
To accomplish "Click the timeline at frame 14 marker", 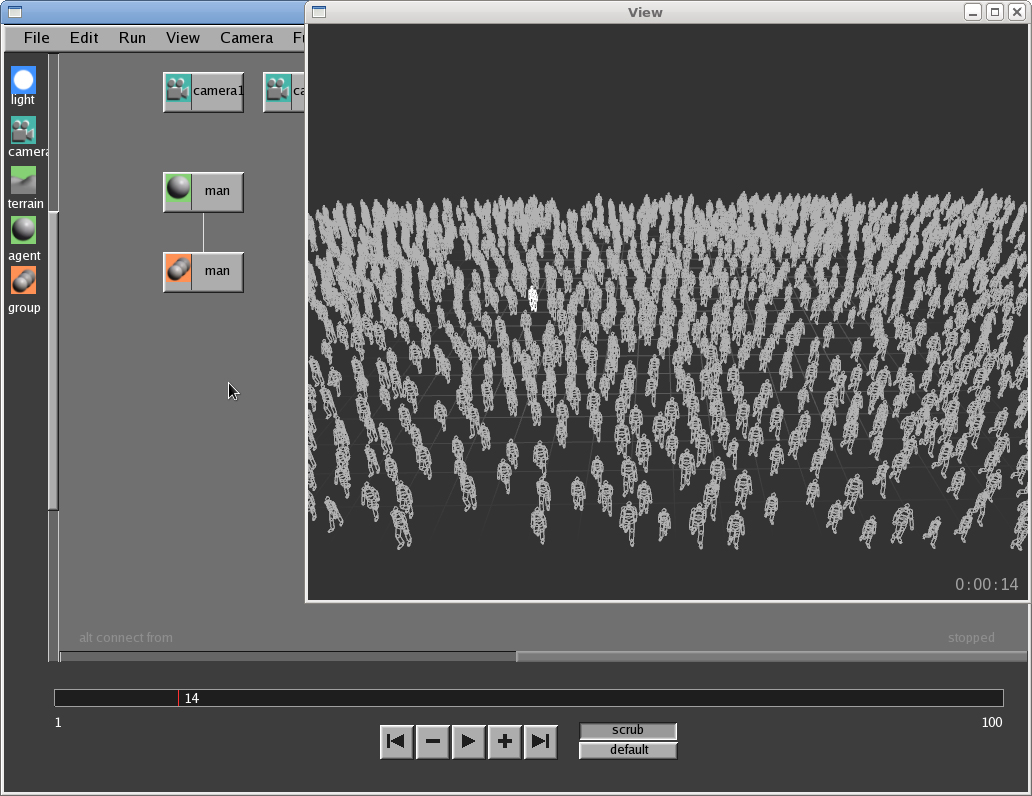I will pyautogui.click(x=178, y=698).
